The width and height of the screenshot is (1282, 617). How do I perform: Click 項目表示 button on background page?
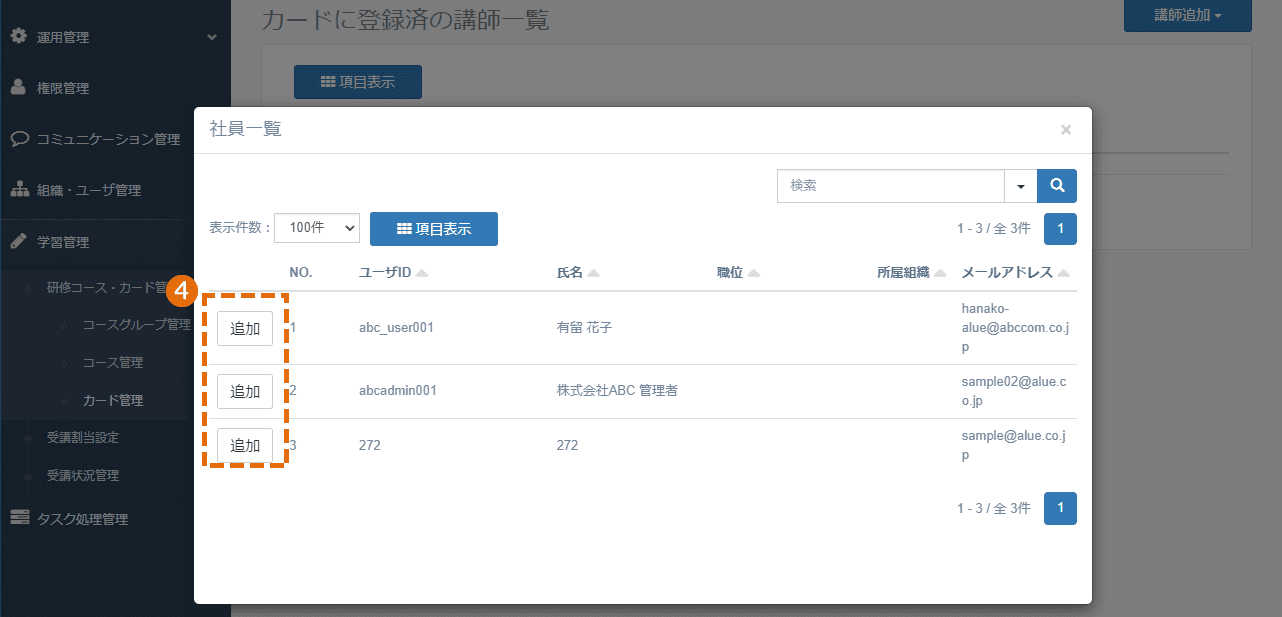click(358, 82)
